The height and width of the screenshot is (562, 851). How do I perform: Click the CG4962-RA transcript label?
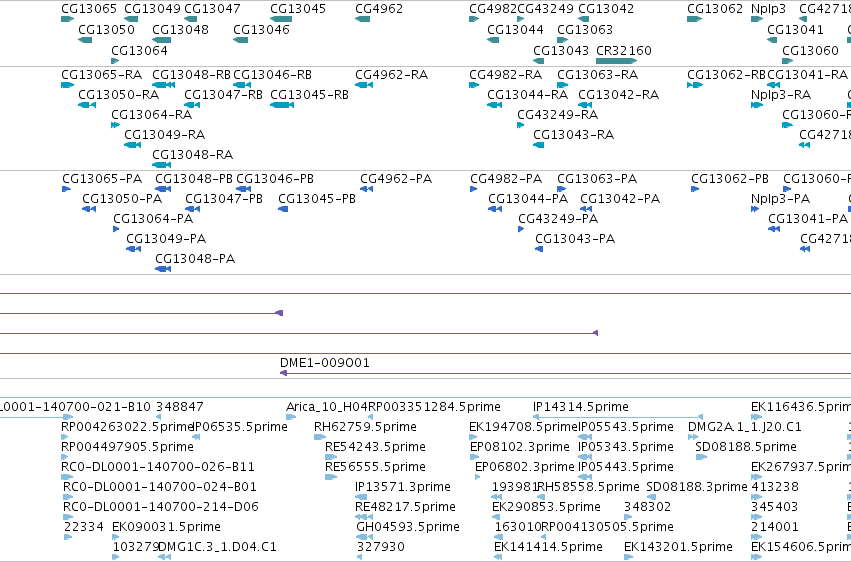point(391,74)
